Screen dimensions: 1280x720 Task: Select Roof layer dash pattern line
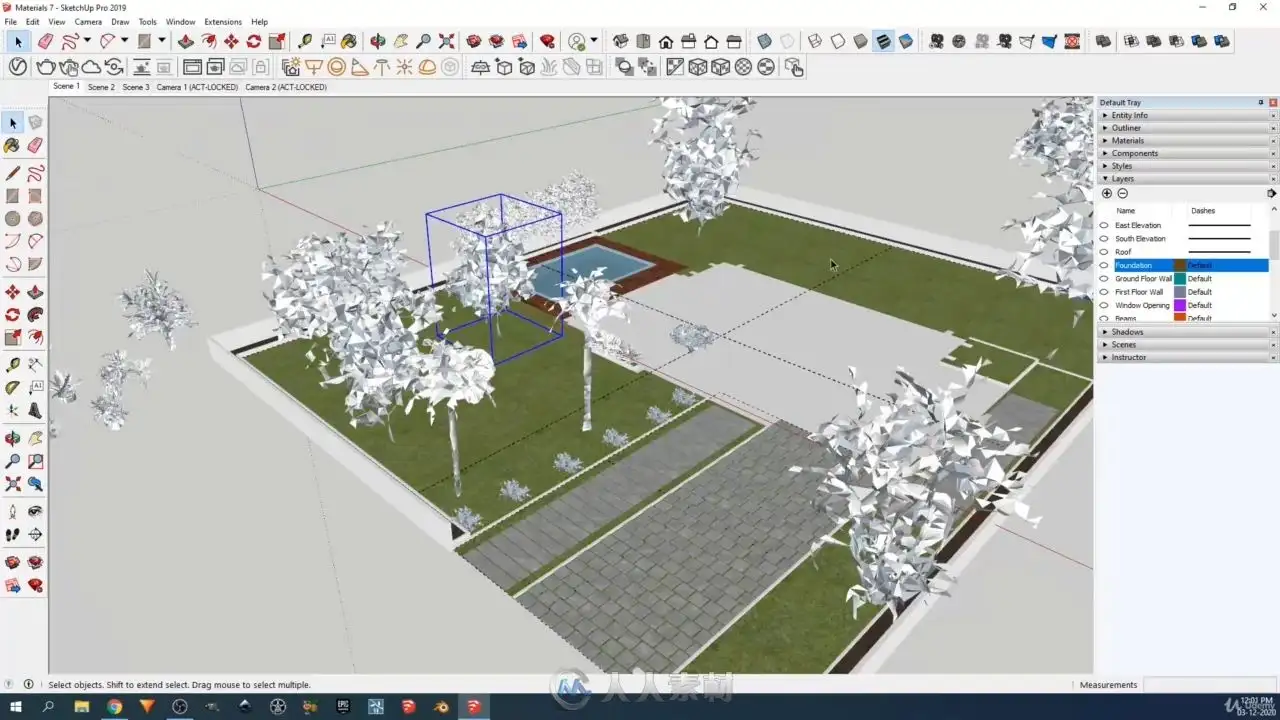(x=1219, y=252)
